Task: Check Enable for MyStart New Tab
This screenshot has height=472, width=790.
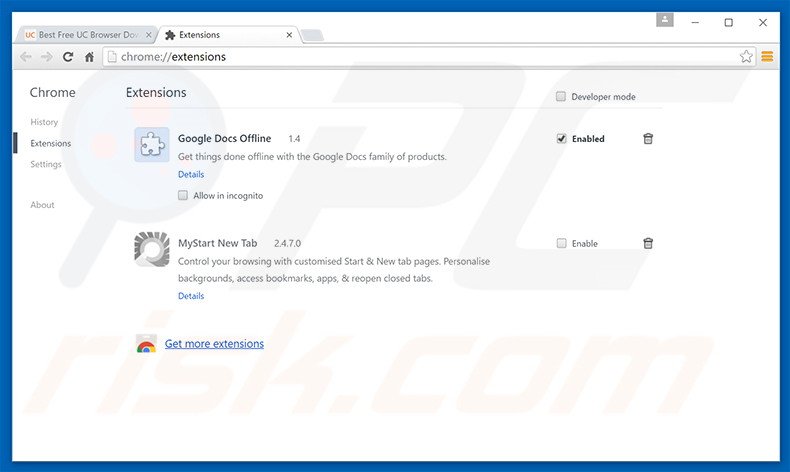Action: [x=561, y=243]
